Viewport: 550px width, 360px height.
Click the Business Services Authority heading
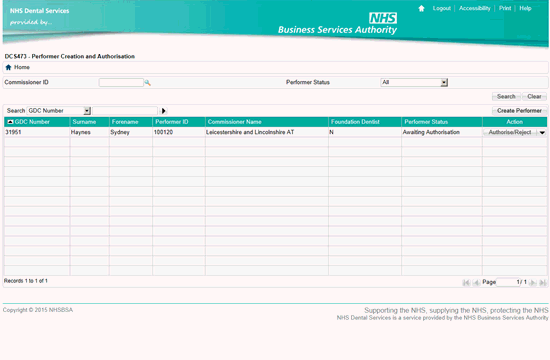pyautogui.click(x=337, y=30)
